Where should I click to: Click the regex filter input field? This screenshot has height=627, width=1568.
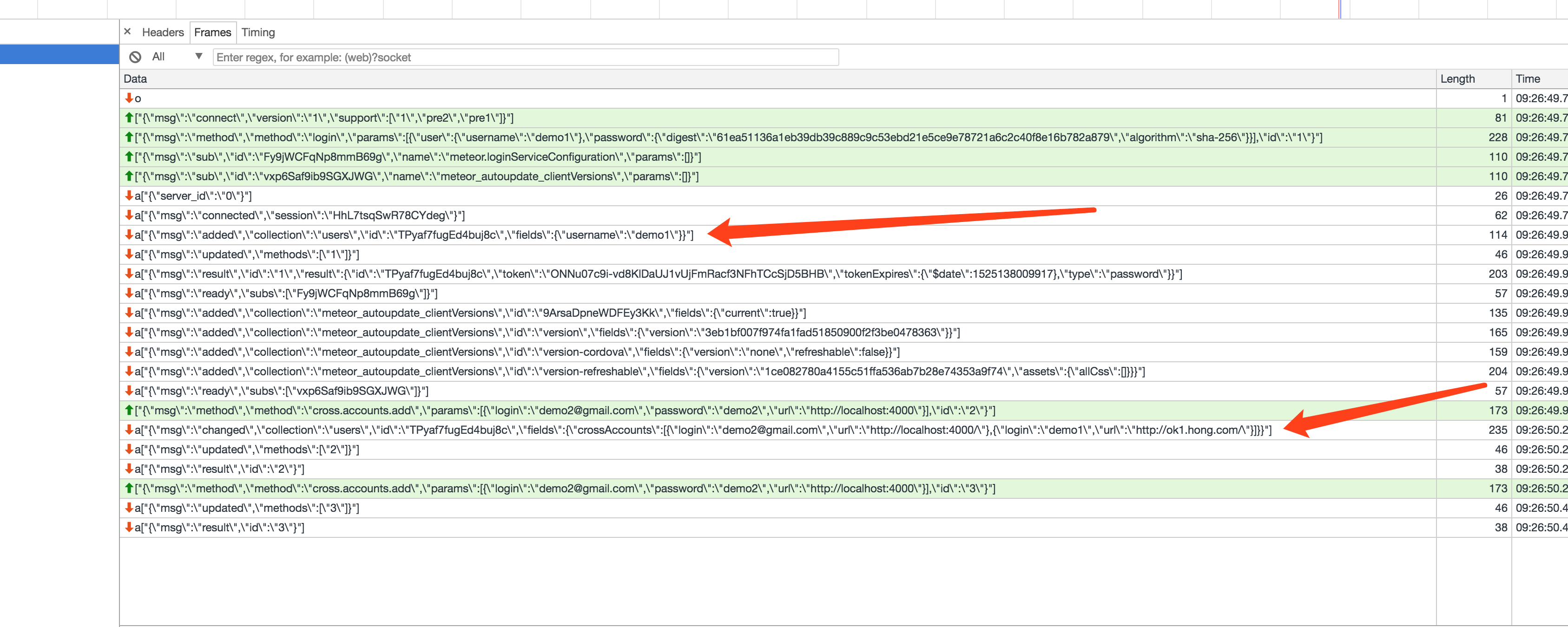coord(523,57)
